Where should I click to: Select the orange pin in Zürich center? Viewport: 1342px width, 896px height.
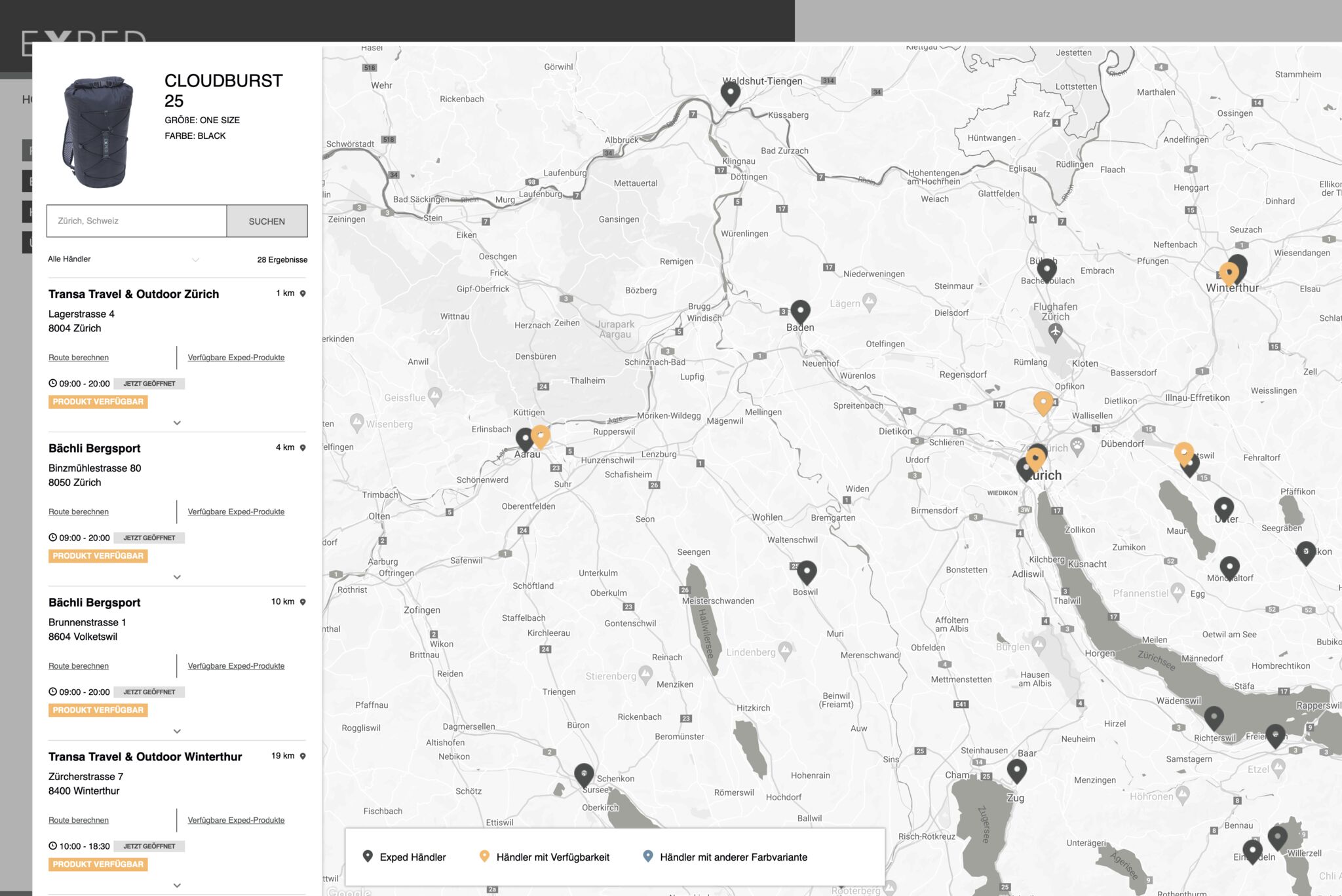pos(1036,458)
